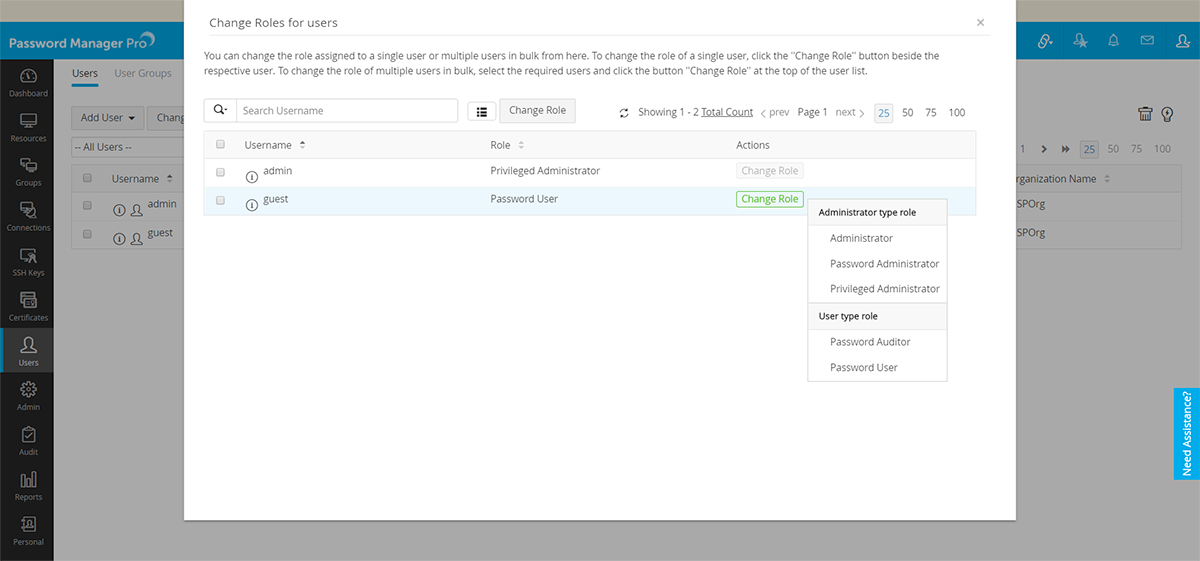Switch to the Users tab
The width and height of the screenshot is (1200, 561).
85,73
